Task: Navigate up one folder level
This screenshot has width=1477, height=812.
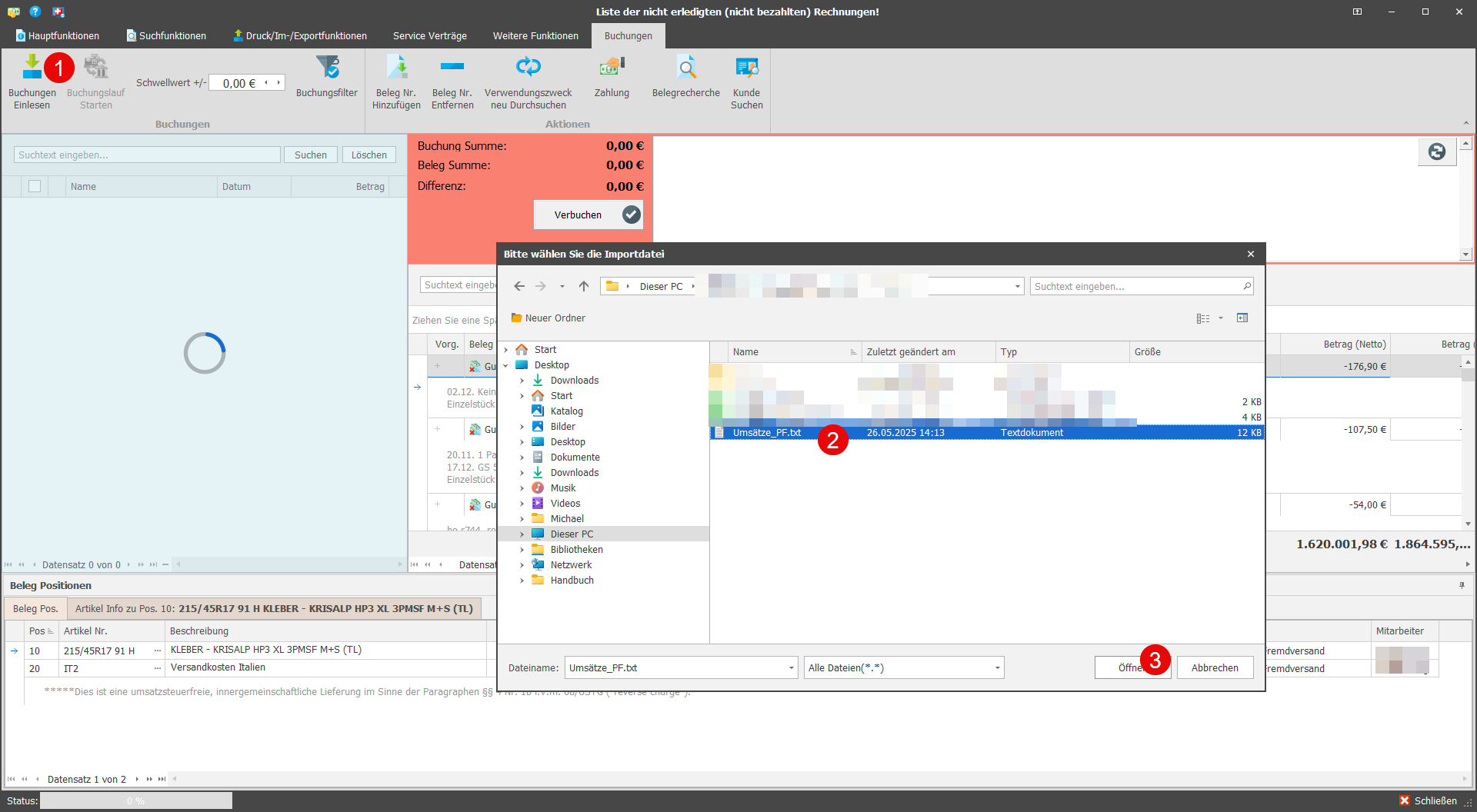Action: (584, 286)
